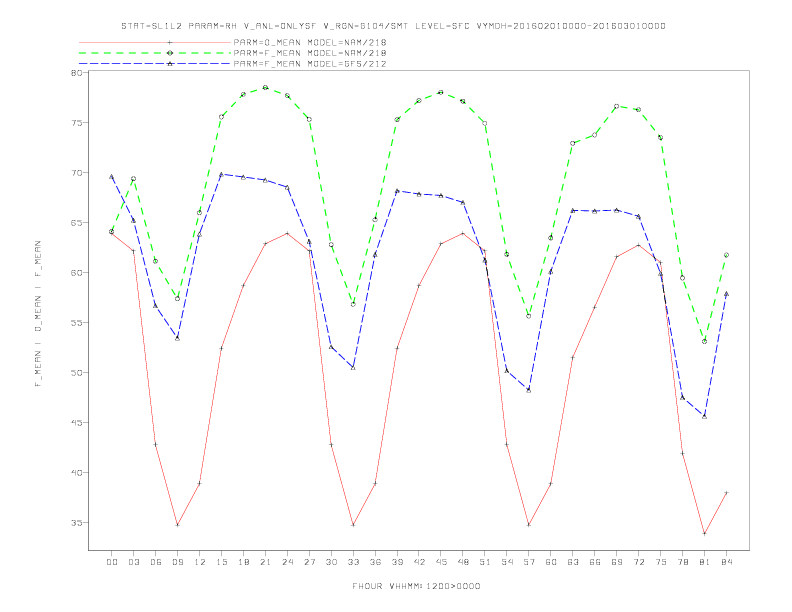The width and height of the screenshot is (792, 612).
Task: Click x-axis forecast hour label 57
Action: [529, 562]
